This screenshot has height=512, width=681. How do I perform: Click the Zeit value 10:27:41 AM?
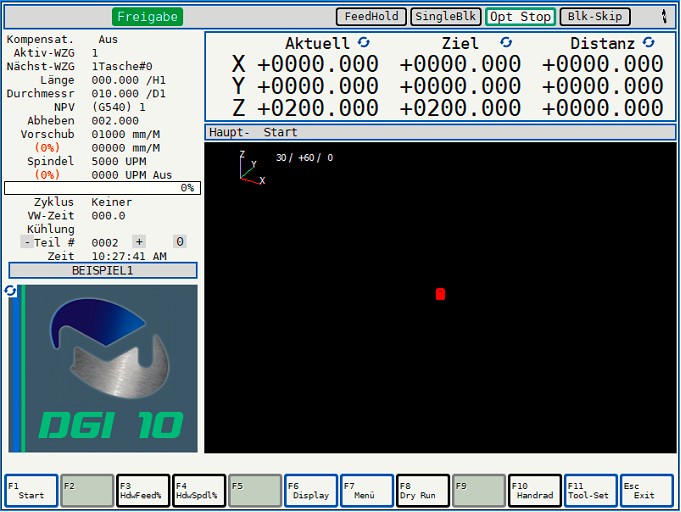(129, 256)
